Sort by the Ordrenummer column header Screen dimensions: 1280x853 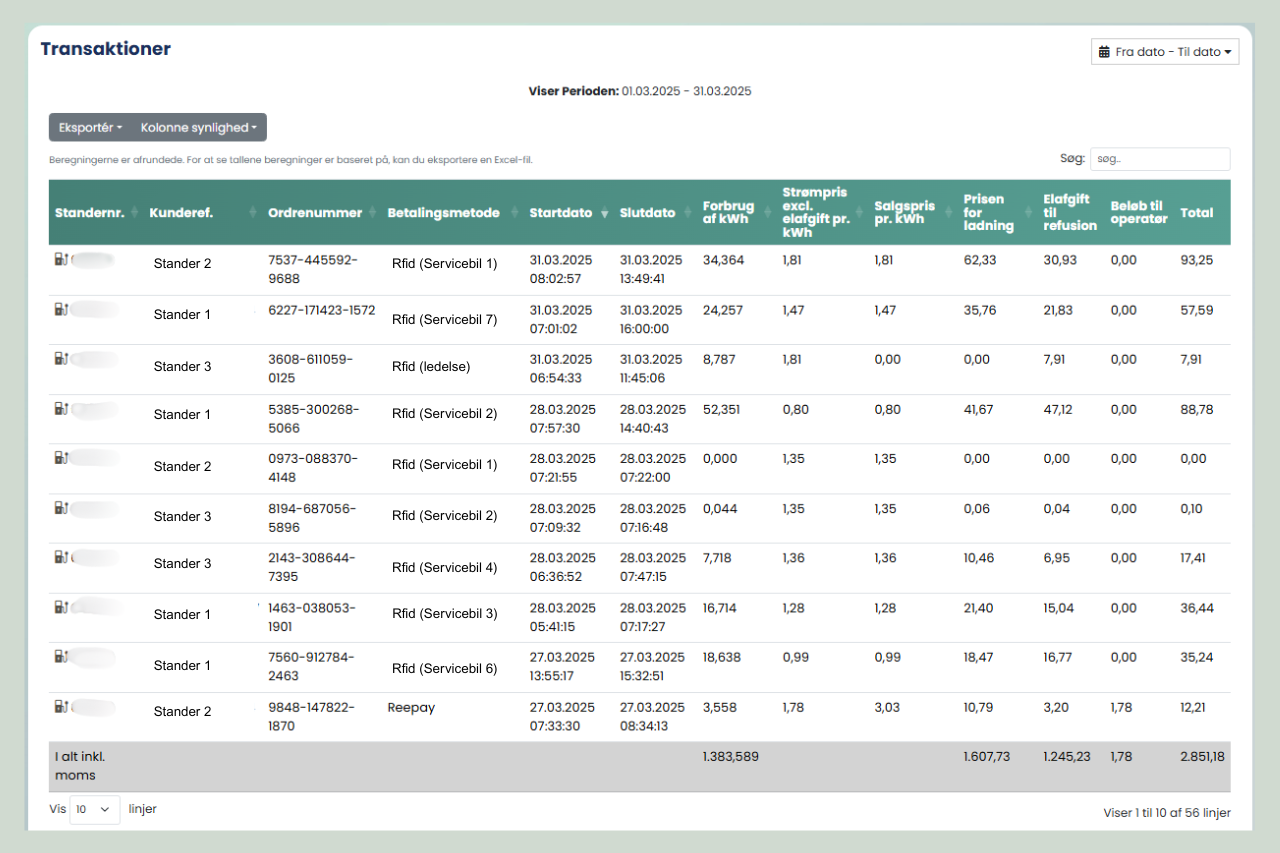coord(322,213)
